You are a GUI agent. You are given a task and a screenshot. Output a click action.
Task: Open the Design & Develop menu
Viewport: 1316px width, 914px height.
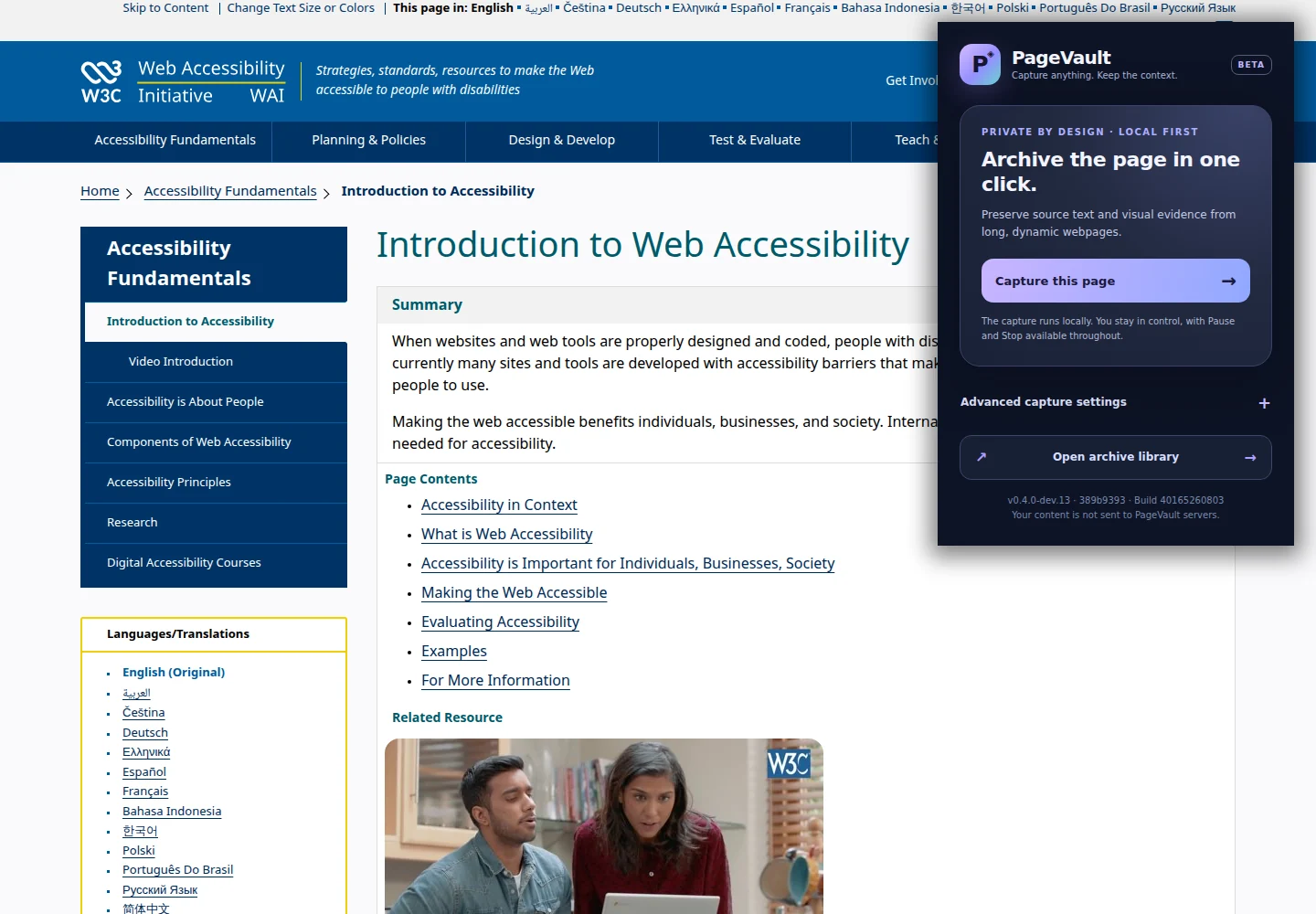point(562,141)
